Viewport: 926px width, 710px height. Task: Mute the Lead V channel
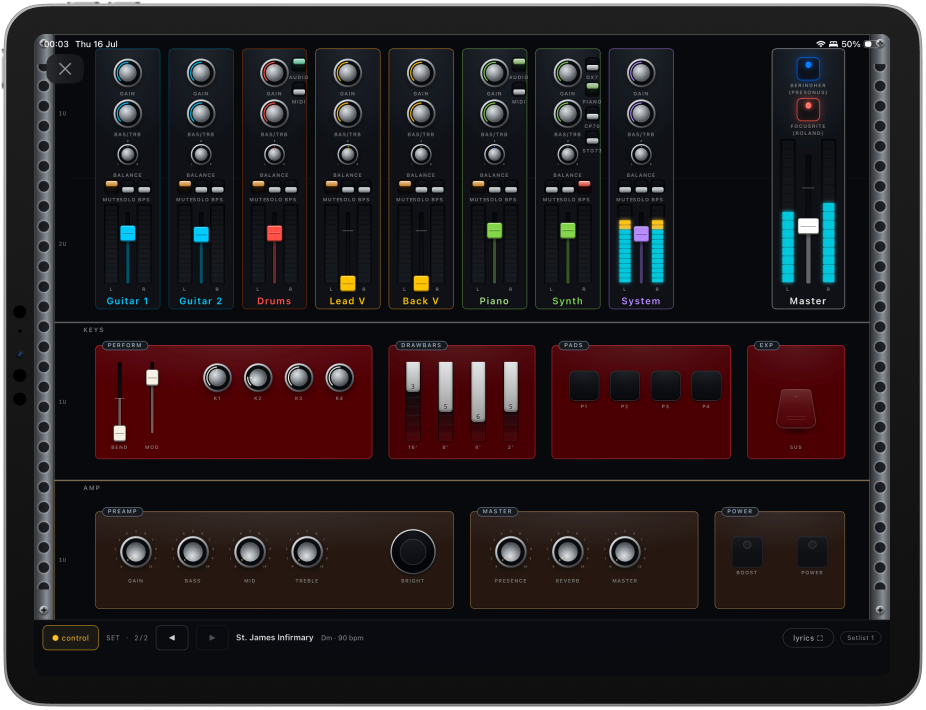[x=332, y=186]
